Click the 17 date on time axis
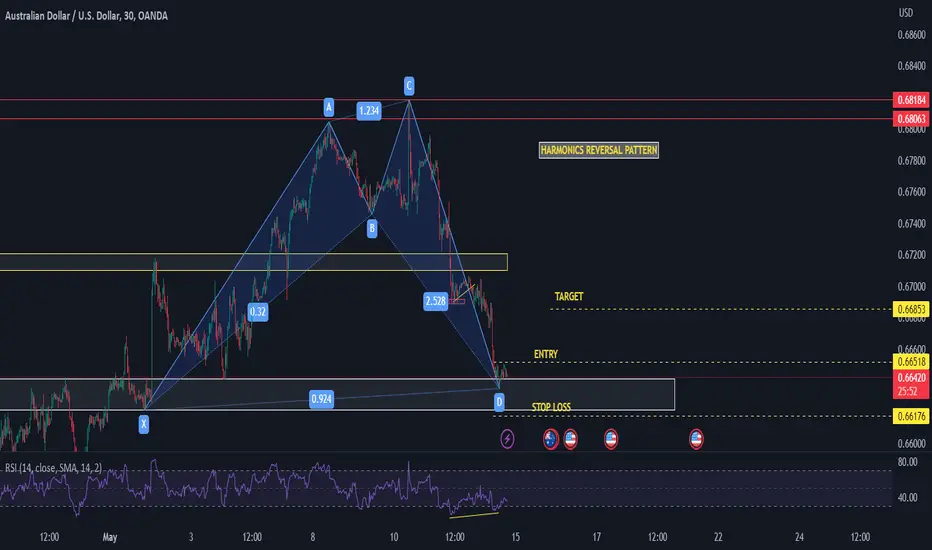 [x=596, y=537]
